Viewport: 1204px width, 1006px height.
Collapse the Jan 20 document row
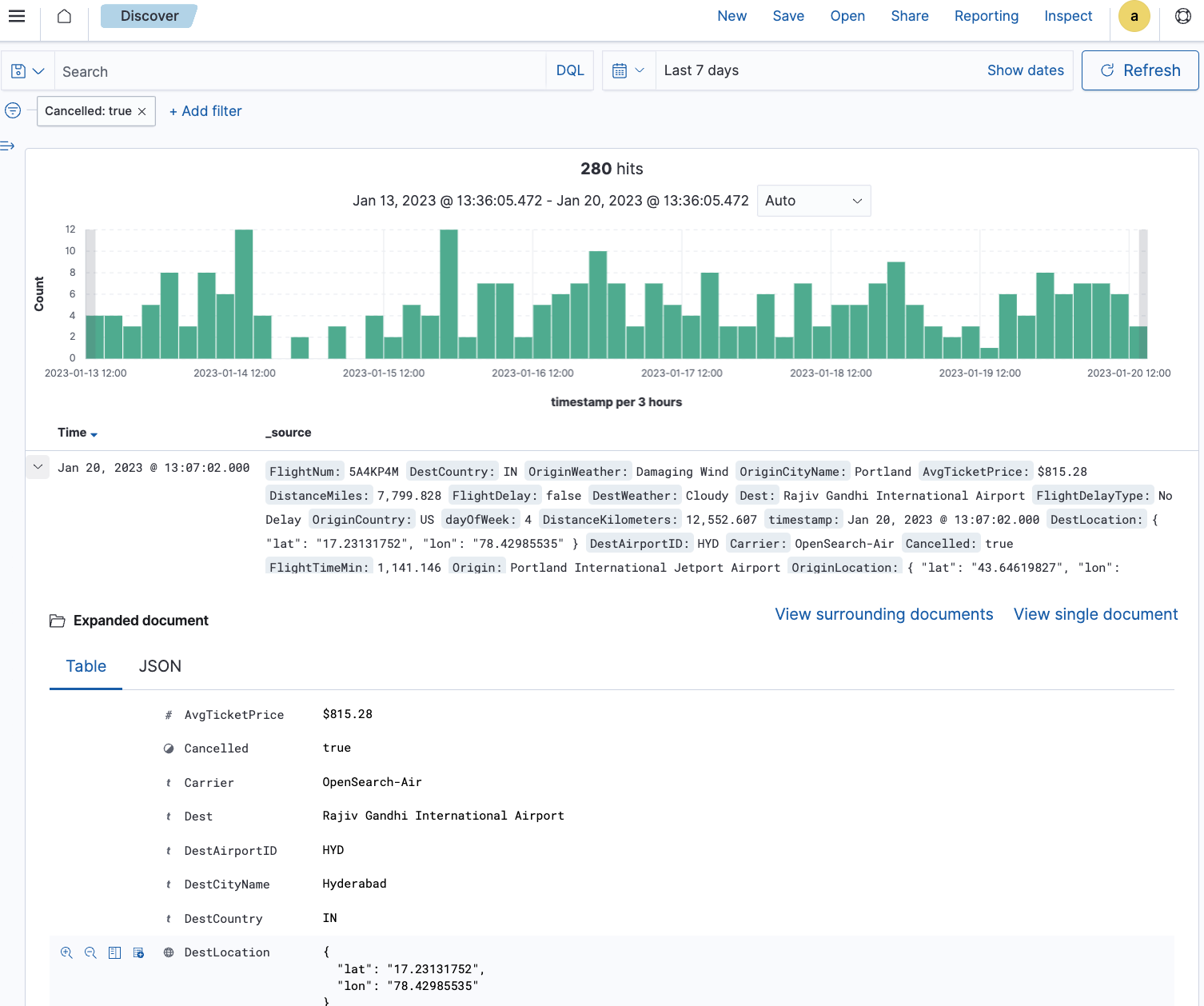click(x=38, y=466)
